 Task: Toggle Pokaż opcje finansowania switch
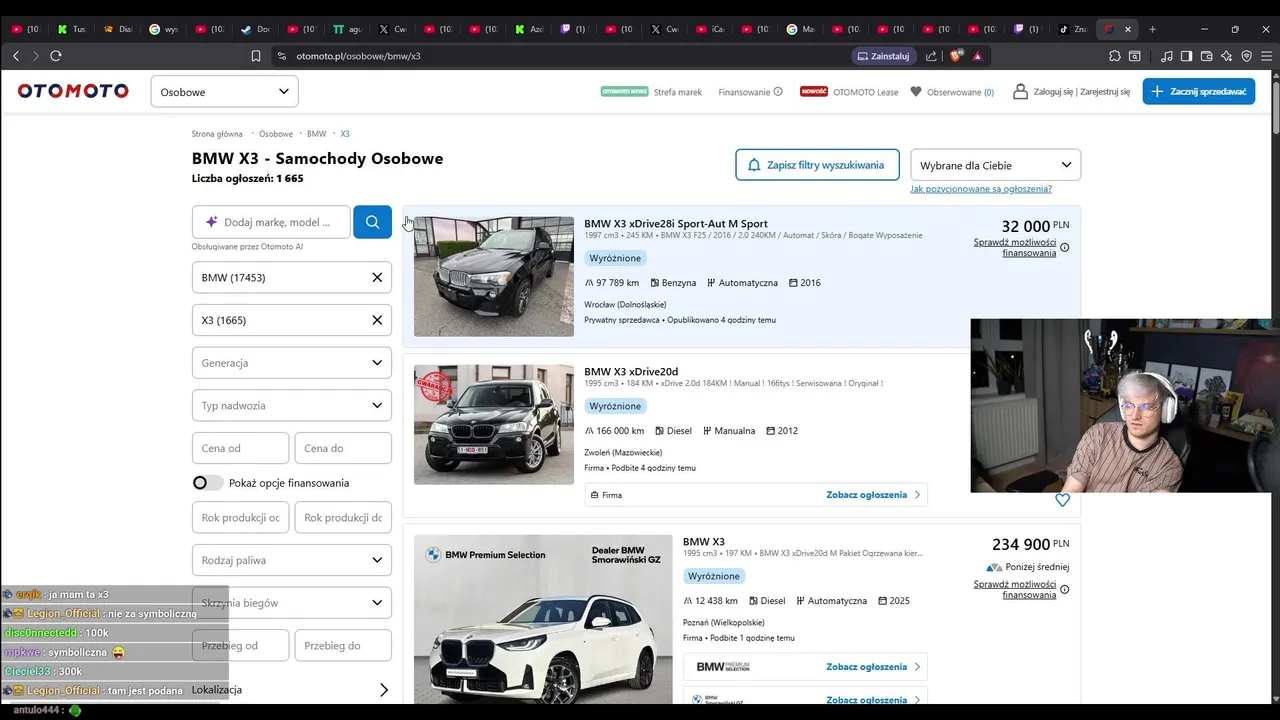207,483
